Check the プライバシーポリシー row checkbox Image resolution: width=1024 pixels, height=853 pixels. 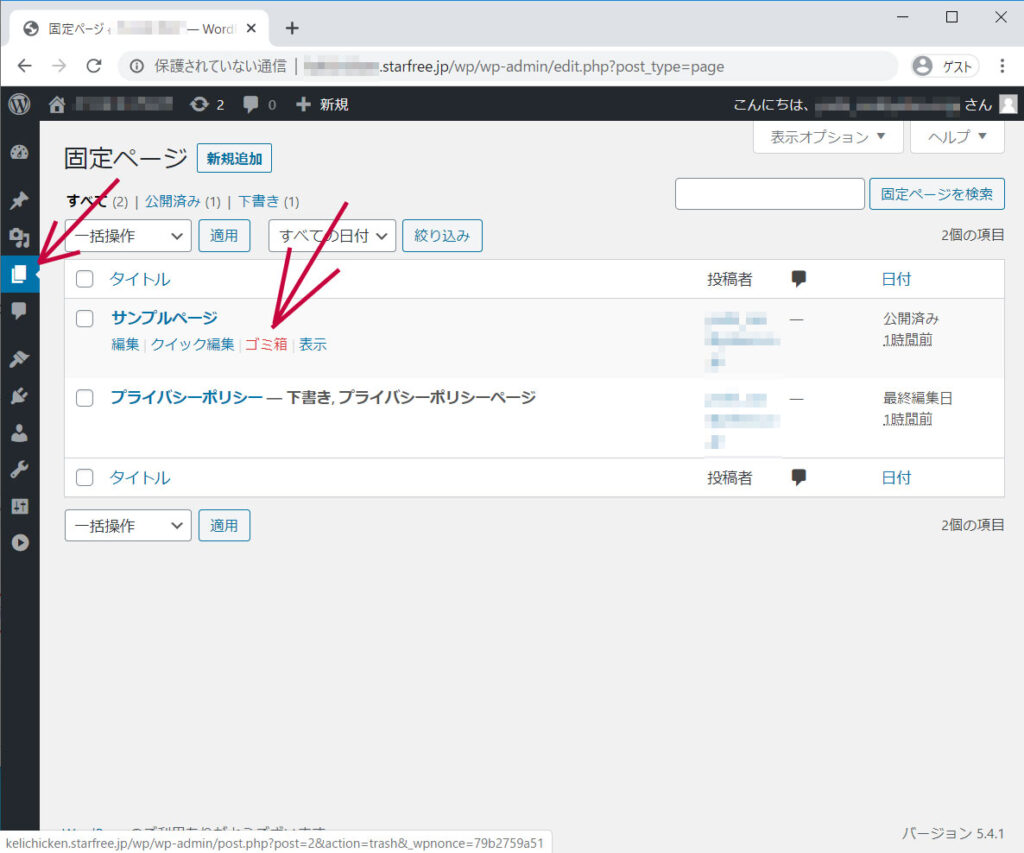point(84,398)
